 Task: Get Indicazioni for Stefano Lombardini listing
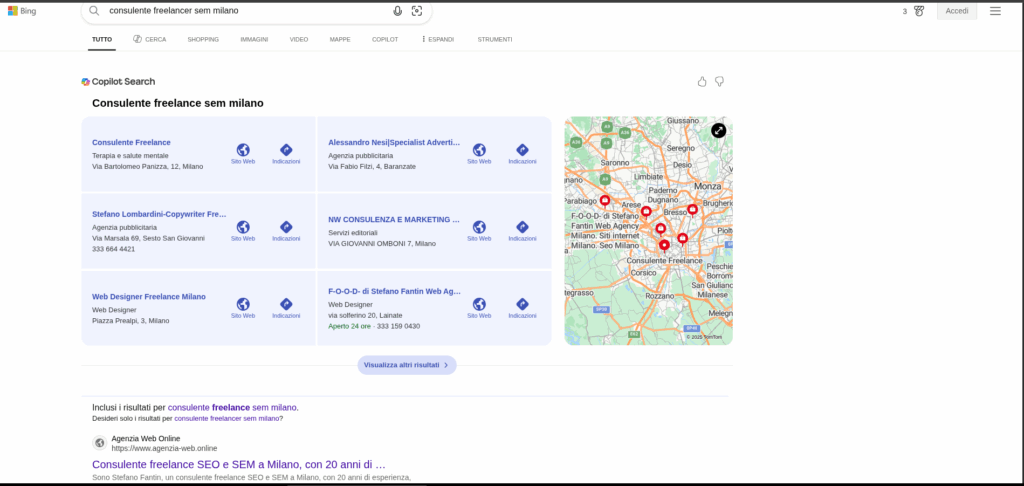pos(286,231)
